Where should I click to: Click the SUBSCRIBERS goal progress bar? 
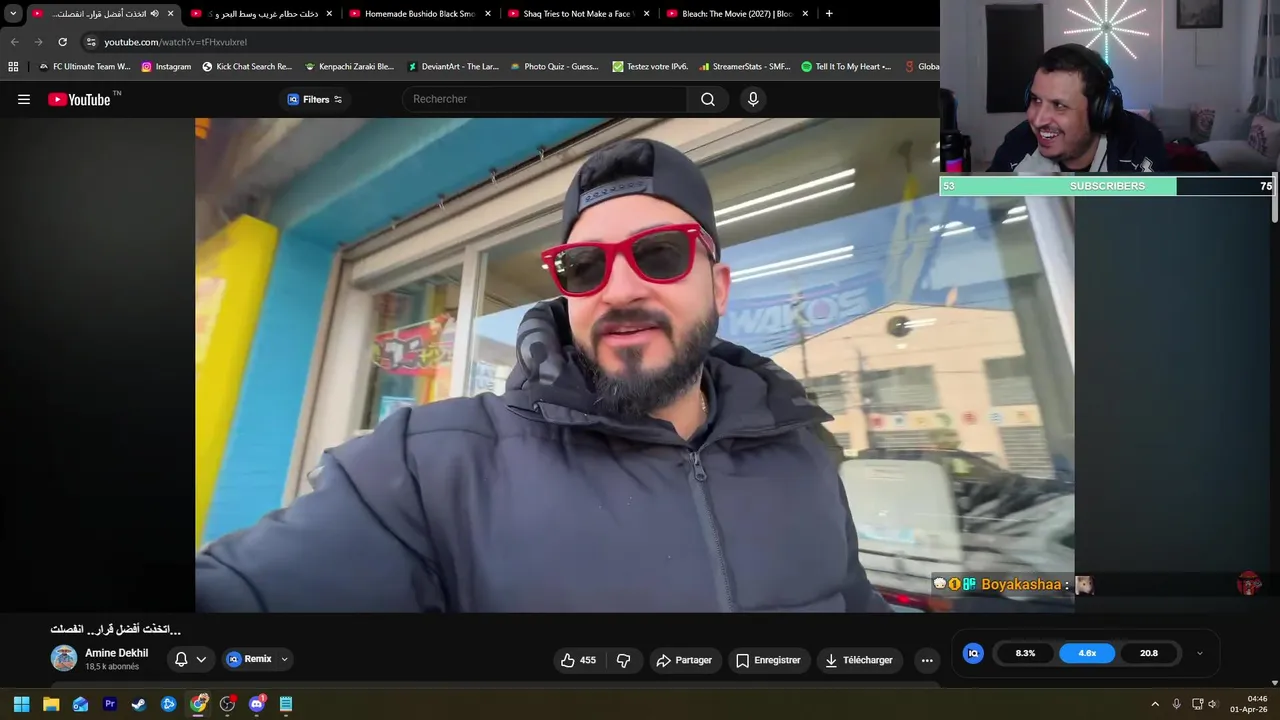coord(1107,186)
